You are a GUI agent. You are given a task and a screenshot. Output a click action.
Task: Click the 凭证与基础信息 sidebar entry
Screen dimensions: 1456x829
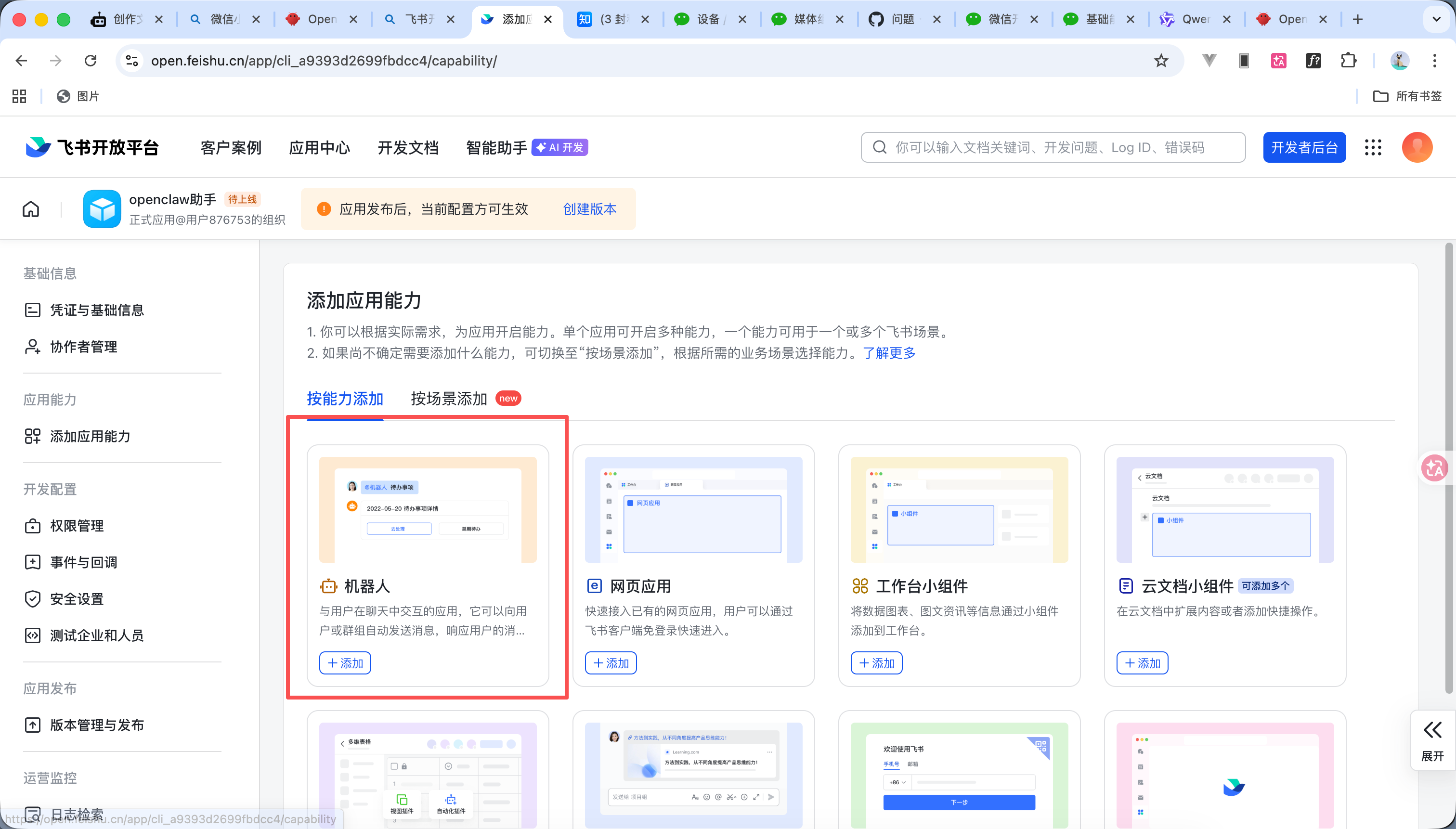click(x=97, y=310)
